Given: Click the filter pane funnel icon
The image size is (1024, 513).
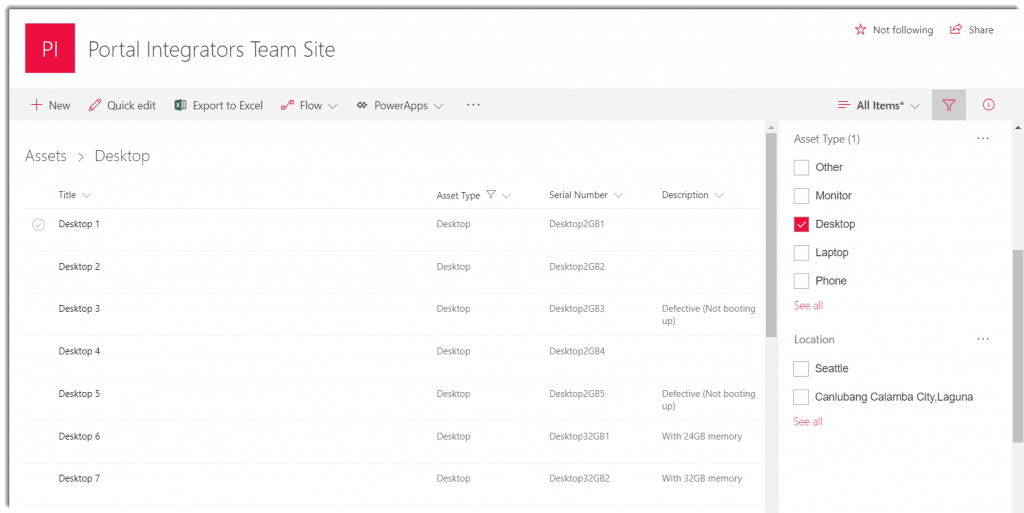Looking at the screenshot, I should point(949,105).
